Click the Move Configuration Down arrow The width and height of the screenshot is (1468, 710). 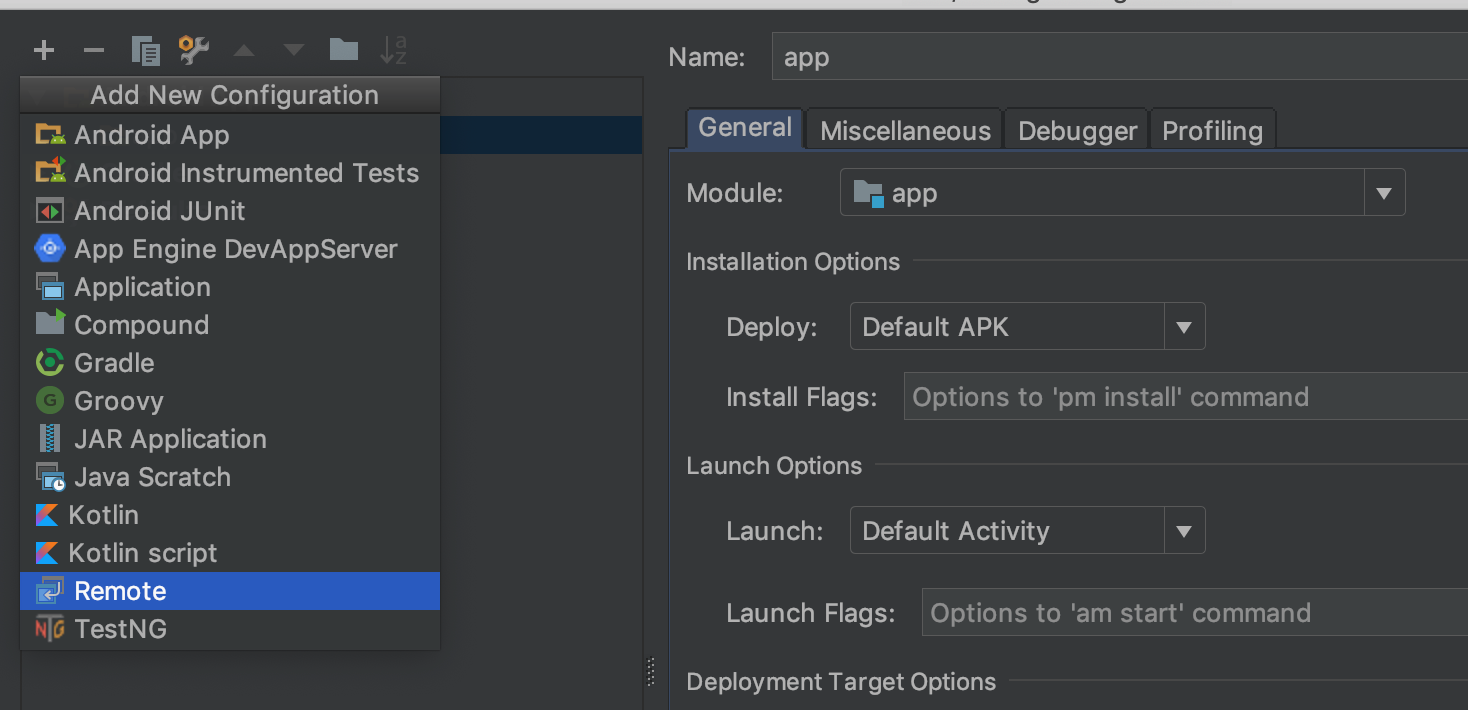click(293, 50)
